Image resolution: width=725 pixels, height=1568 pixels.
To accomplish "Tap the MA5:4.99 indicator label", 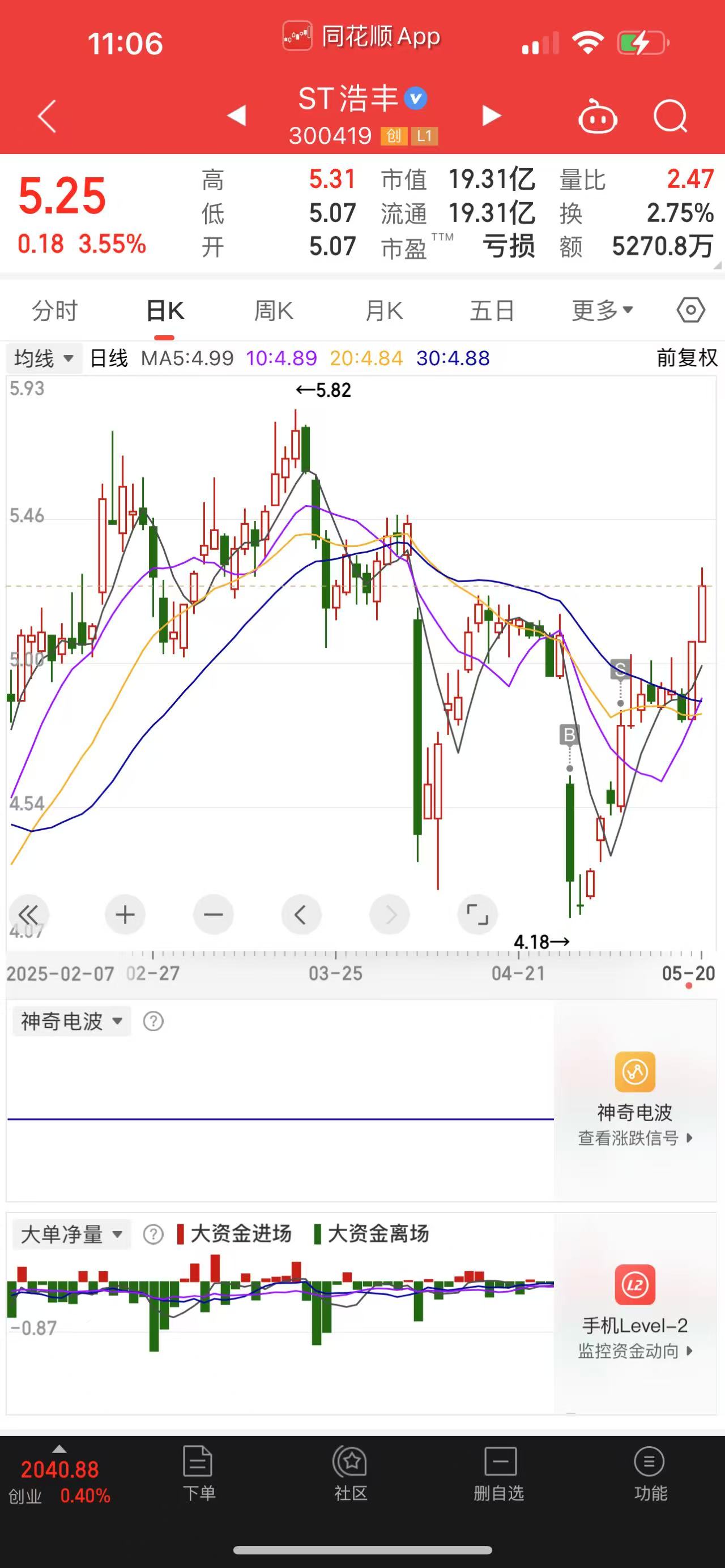I will 187,358.
